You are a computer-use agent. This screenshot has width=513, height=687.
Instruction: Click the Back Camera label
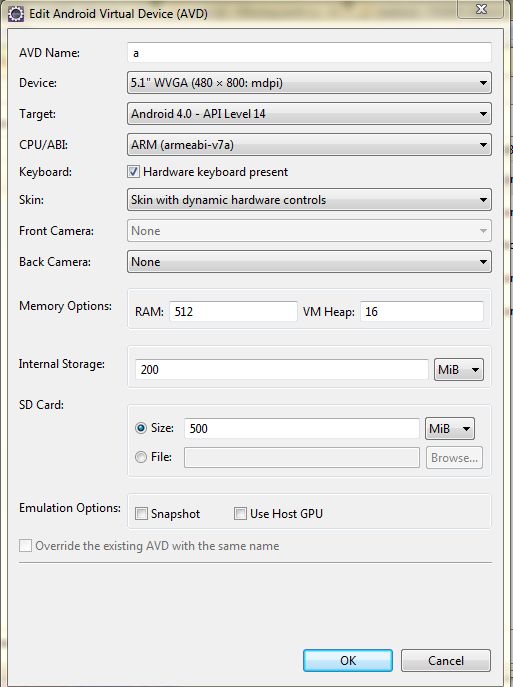pos(55,262)
